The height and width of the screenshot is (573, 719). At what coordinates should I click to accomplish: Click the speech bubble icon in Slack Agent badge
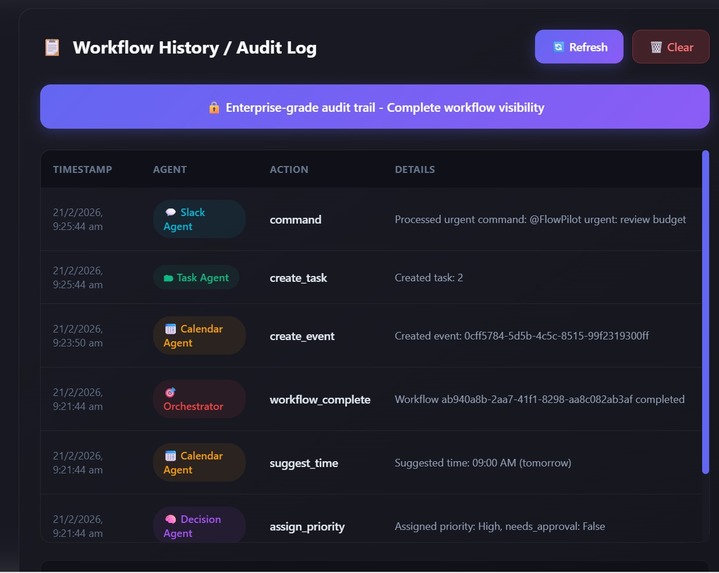[171, 212]
